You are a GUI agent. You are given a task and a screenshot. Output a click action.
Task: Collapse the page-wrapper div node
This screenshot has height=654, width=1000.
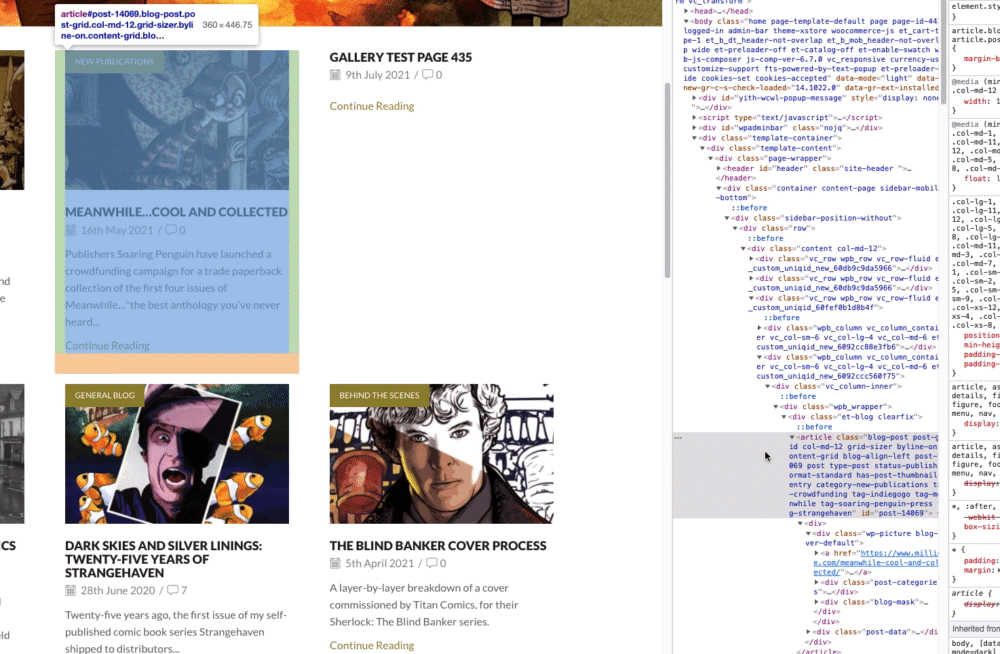[x=710, y=158]
